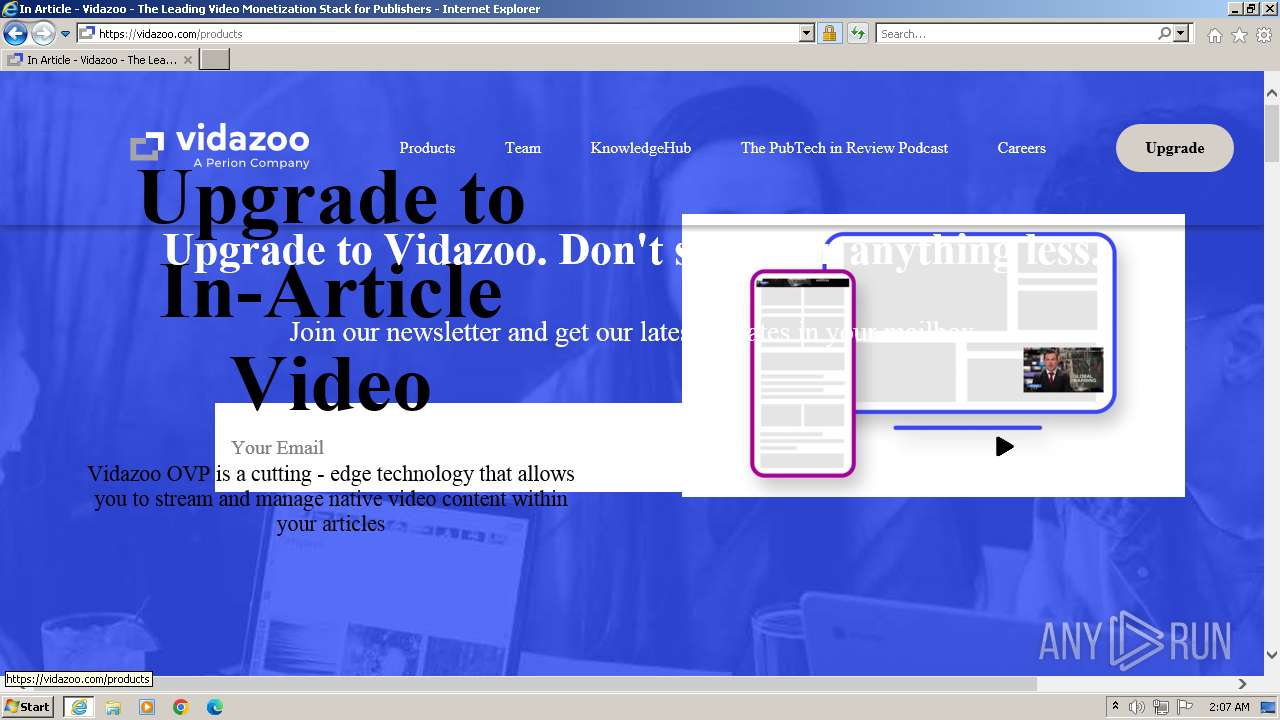1280x720 pixels.
Task: Click the network tray icon
Action: coord(1161,707)
